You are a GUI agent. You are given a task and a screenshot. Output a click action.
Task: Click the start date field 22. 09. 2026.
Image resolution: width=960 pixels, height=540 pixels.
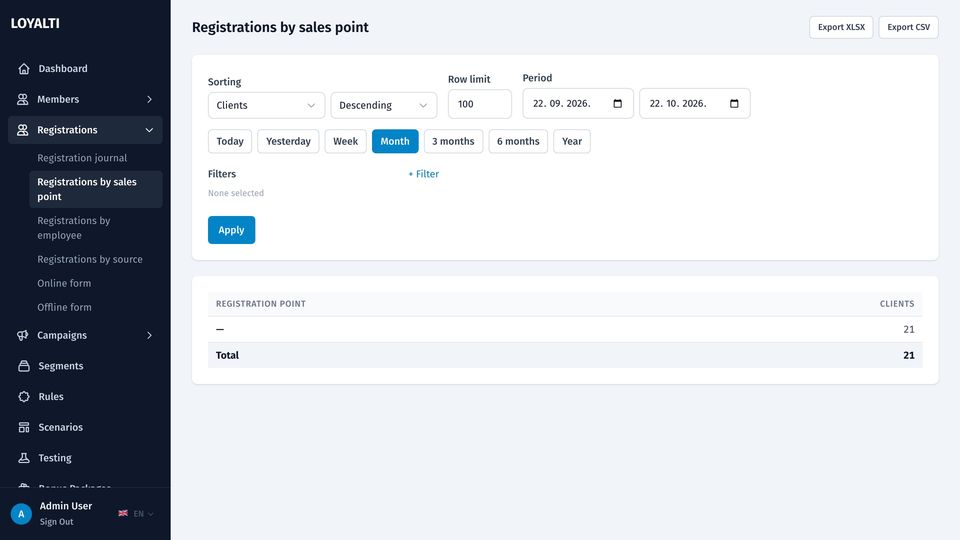pyautogui.click(x=578, y=103)
